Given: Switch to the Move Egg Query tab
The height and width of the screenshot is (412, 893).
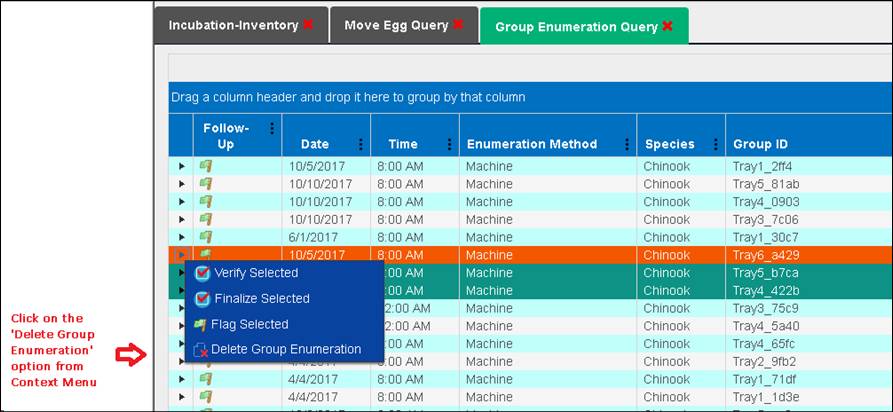Looking at the screenshot, I should click(396, 25).
